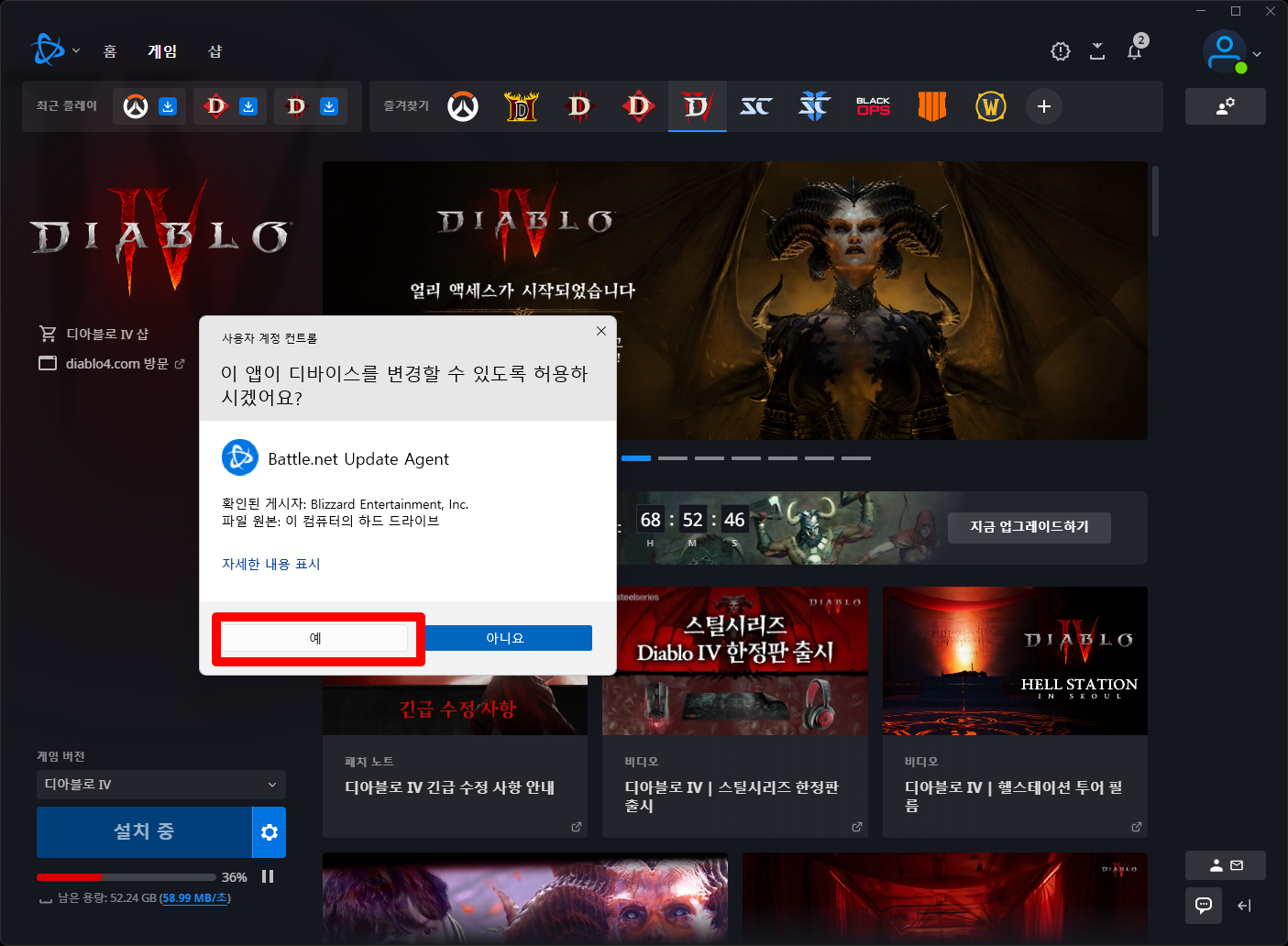Screen dimensions: 1288x946
Task: Click the user profile avatar
Action: point(1225,51)
